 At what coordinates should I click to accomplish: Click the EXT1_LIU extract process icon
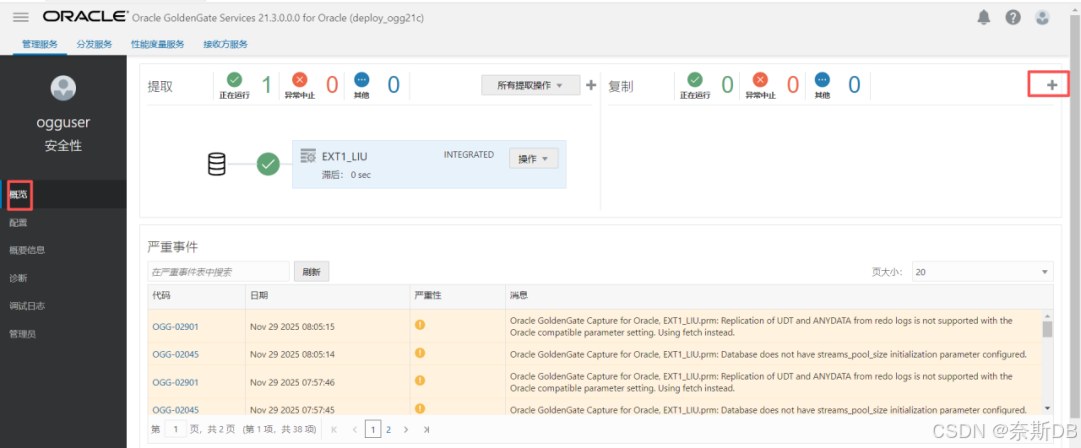[x=308, y=156]
